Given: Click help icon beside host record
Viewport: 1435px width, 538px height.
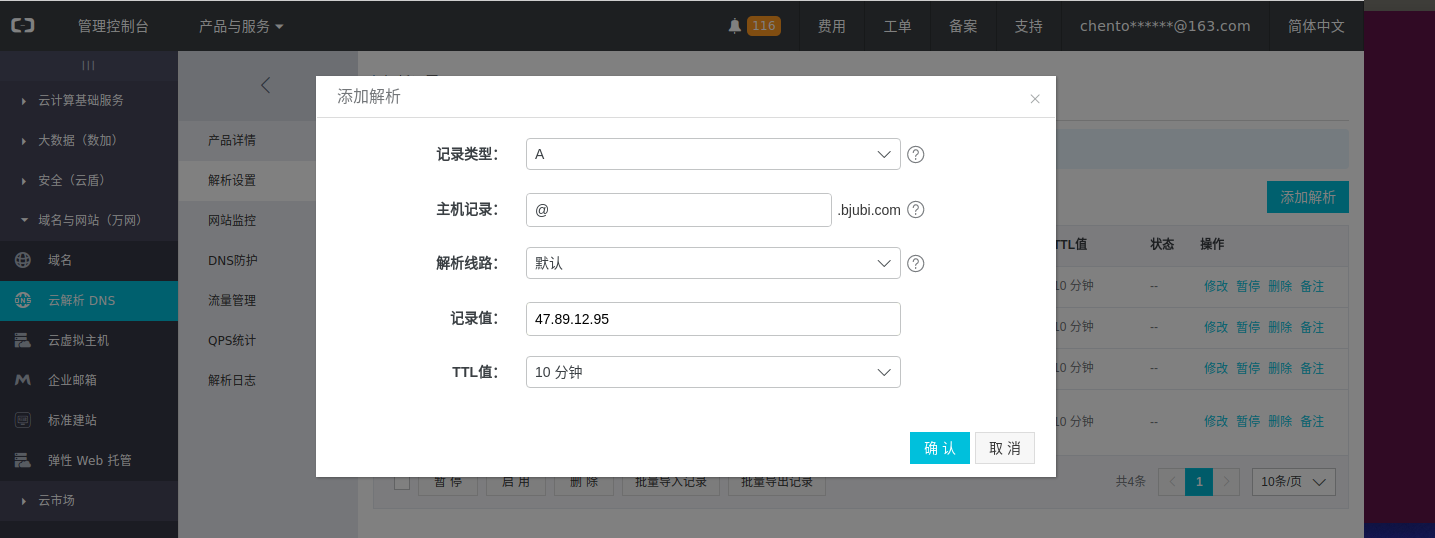Looking at the screenshot, I should tap(915, 210).
